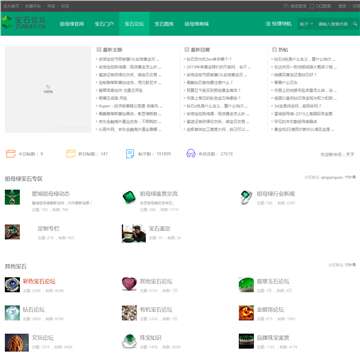Image resolution: width=360 pixels, height=360 pixels.
Task: Click the 祖母绿宝石专区 section heading
Action: tap(24, 179)
